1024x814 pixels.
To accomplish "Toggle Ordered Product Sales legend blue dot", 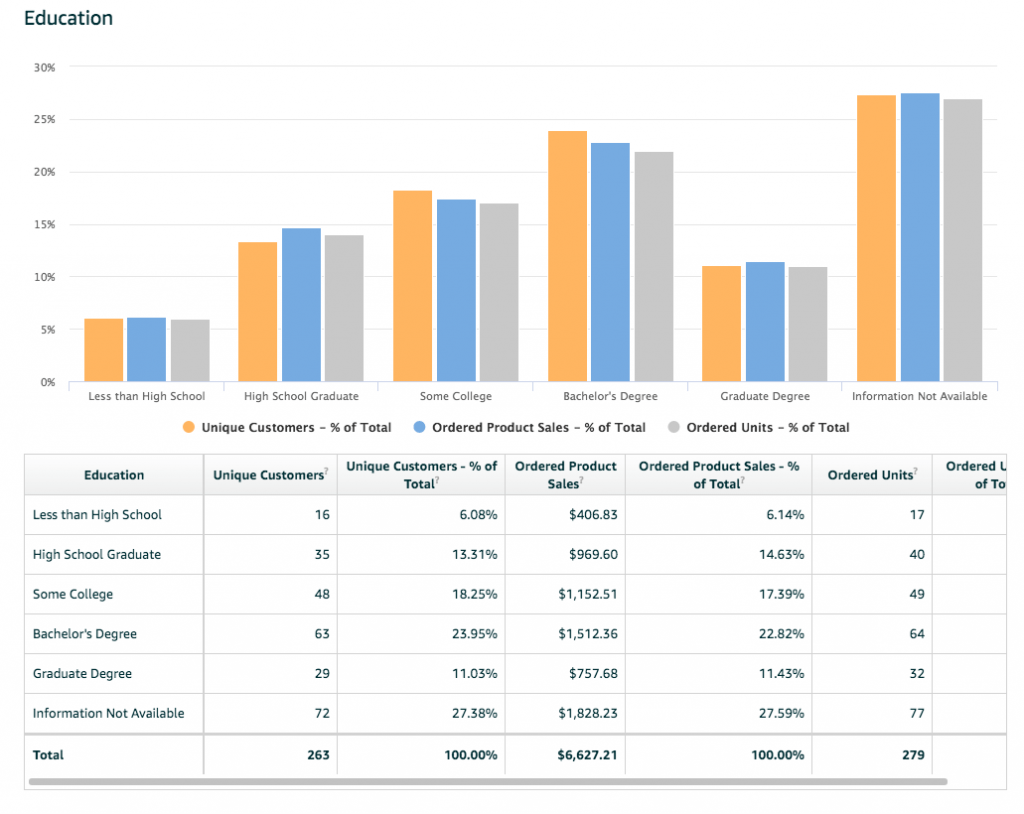I will point(419,427).
